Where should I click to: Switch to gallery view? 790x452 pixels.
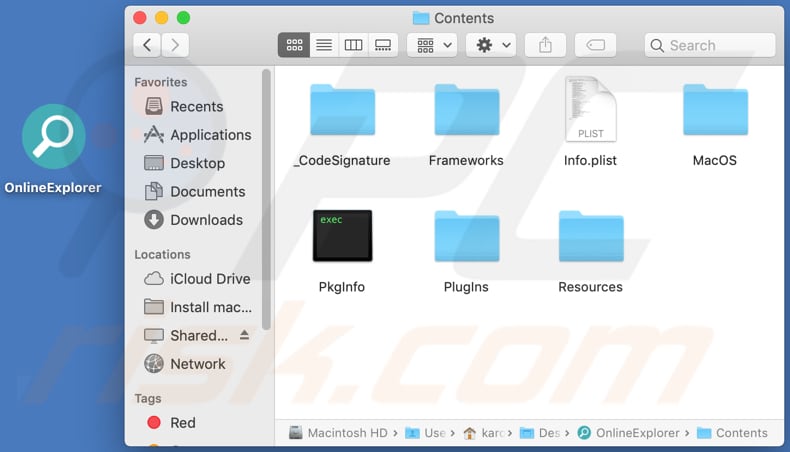click(383, 45)
